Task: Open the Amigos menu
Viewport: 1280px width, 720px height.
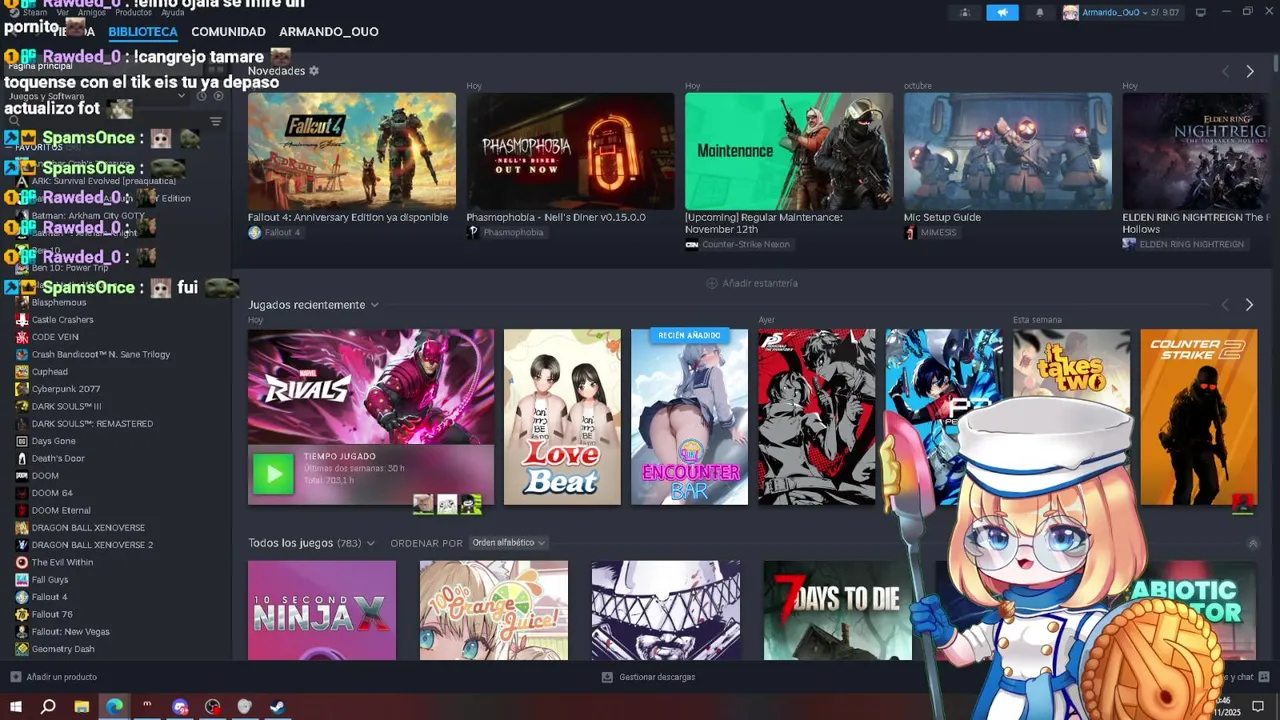Action: (92, 12)
